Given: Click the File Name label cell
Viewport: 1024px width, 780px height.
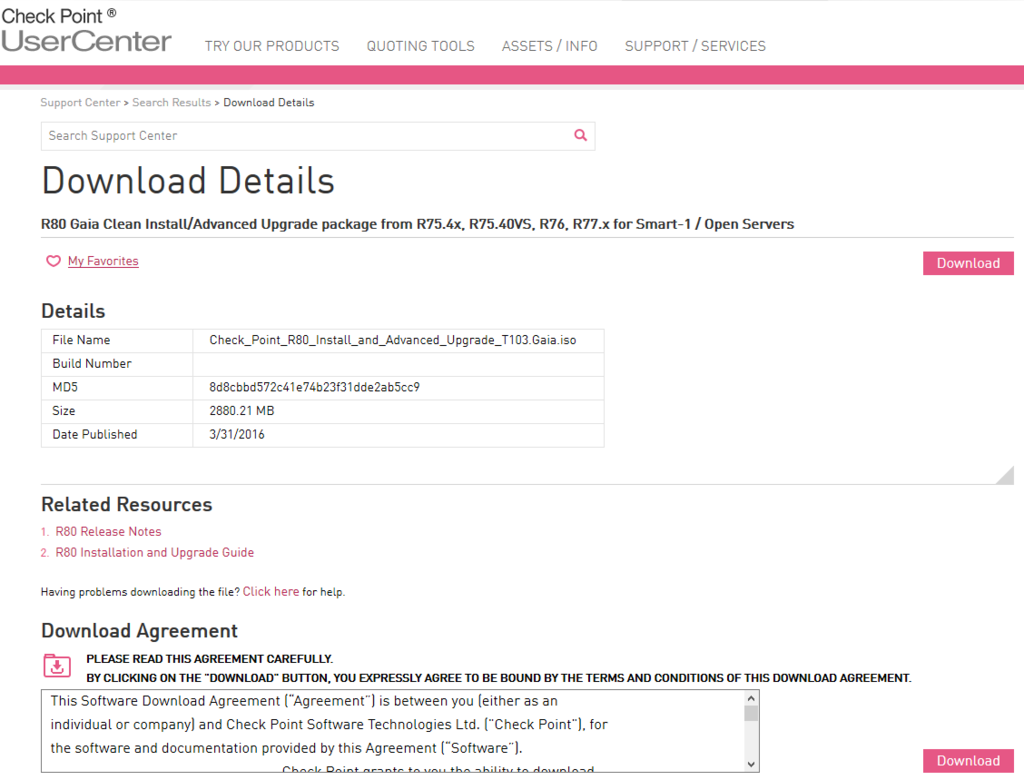Looking at the screenshot, I should pyautogui.click(x=117, y=340).
